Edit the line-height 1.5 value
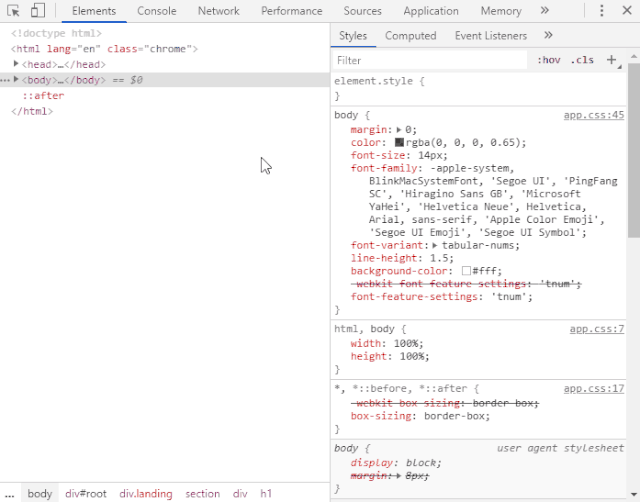640x502 pixels. point(439,258)
